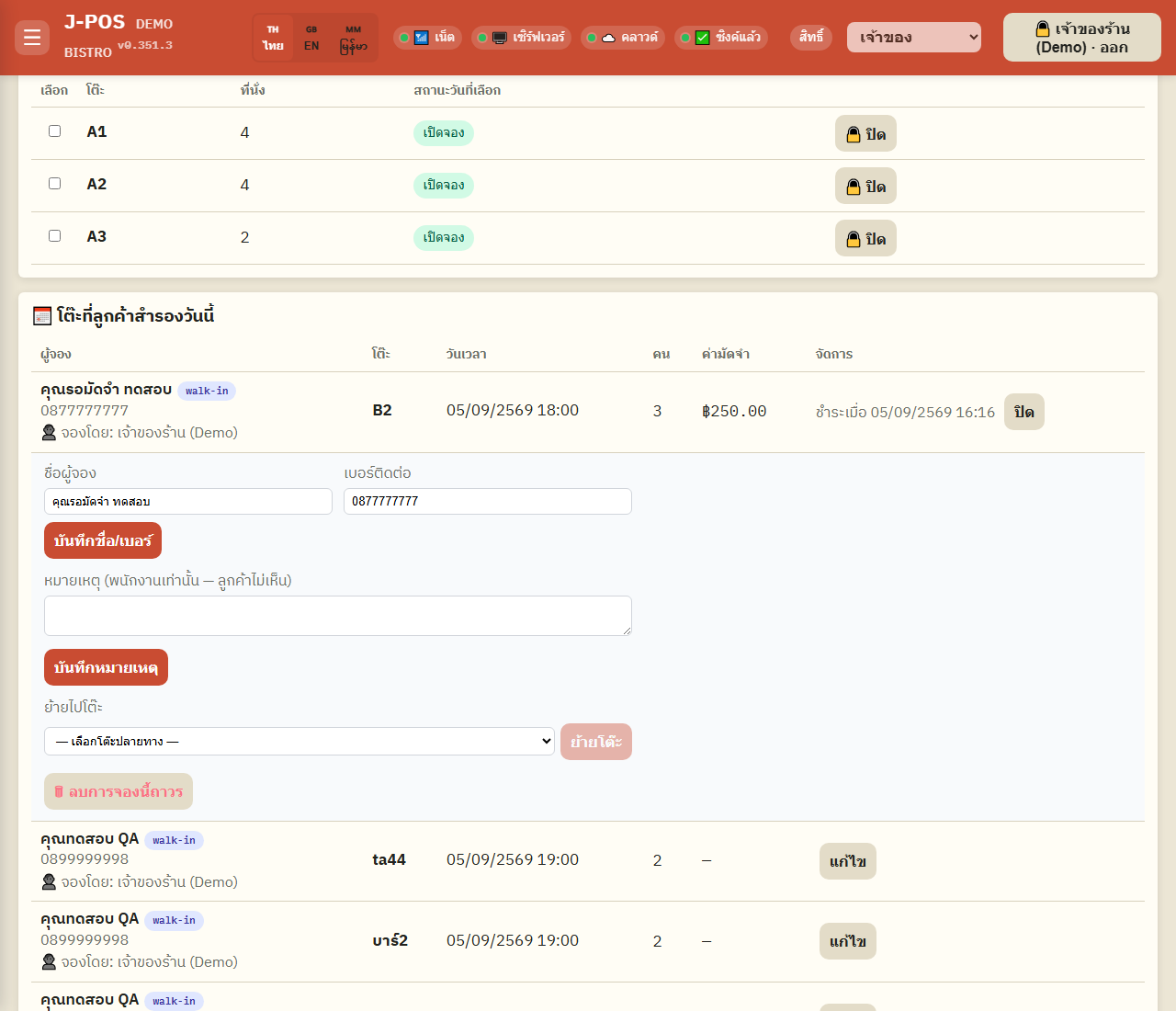Collapse the B2 booking with its ปิด button
Image resolution: width=1176 pixels, height=1011 pixels.
(1024, 412)
